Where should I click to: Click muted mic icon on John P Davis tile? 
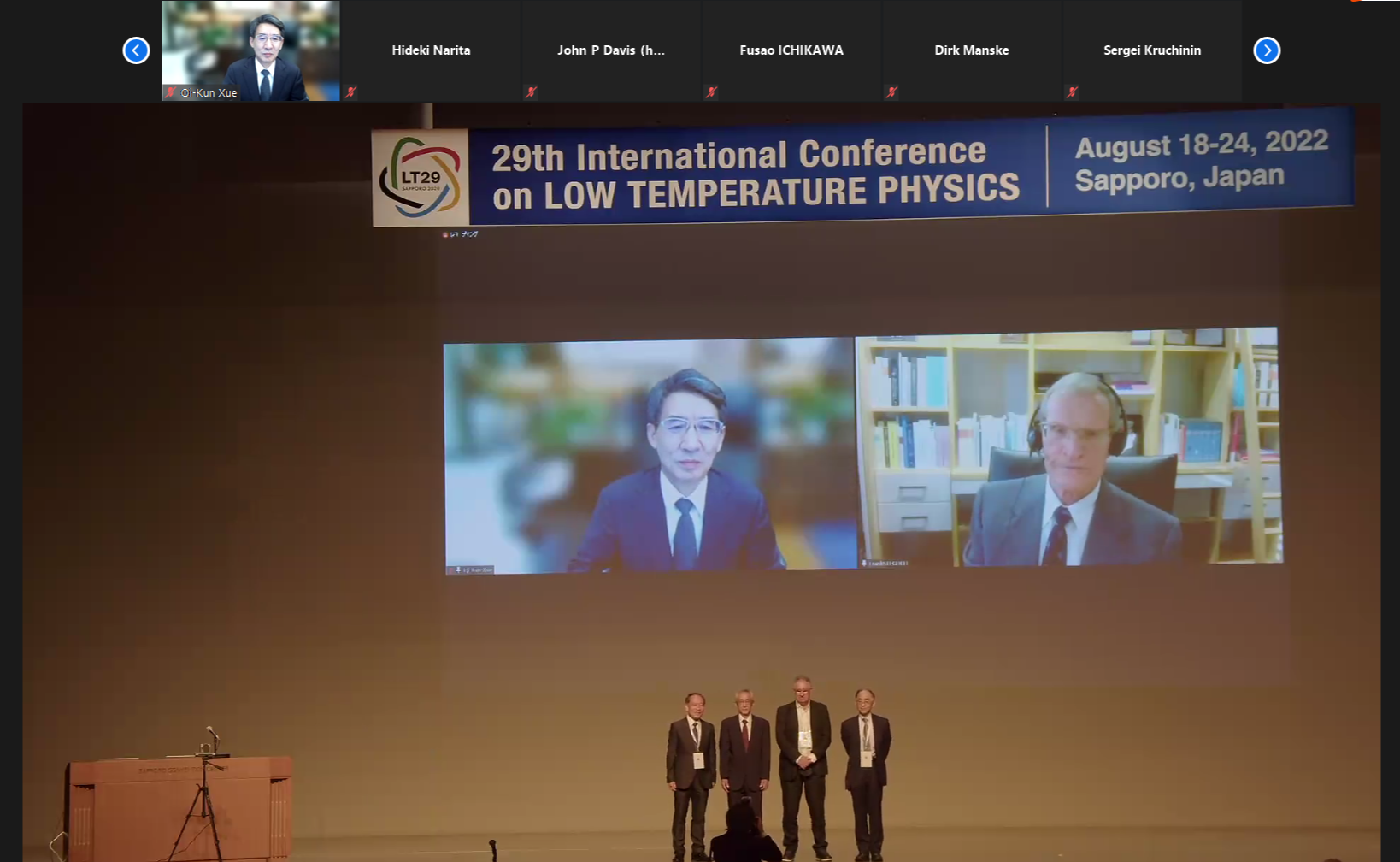click(x=532, y=92)
